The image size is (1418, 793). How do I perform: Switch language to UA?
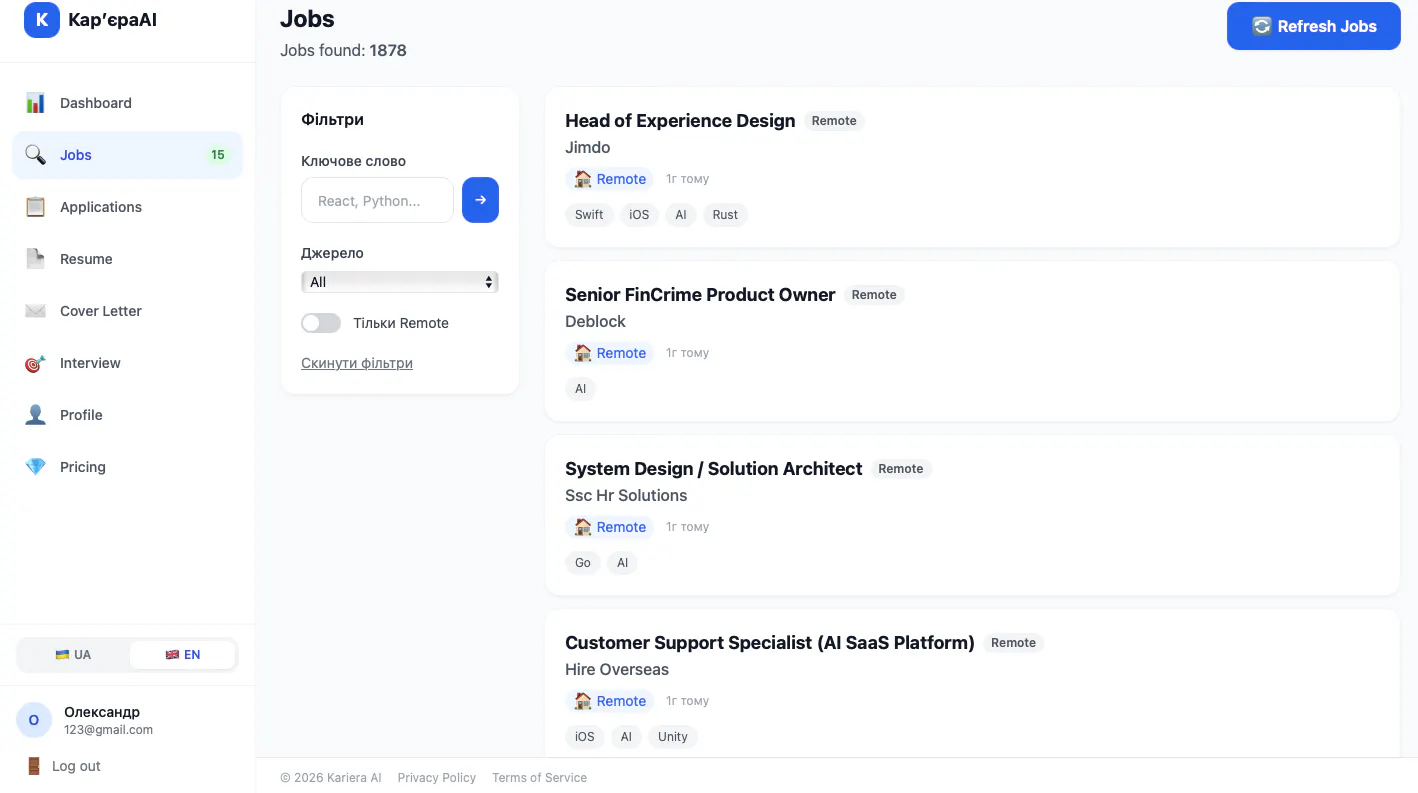tap(74, 655)
